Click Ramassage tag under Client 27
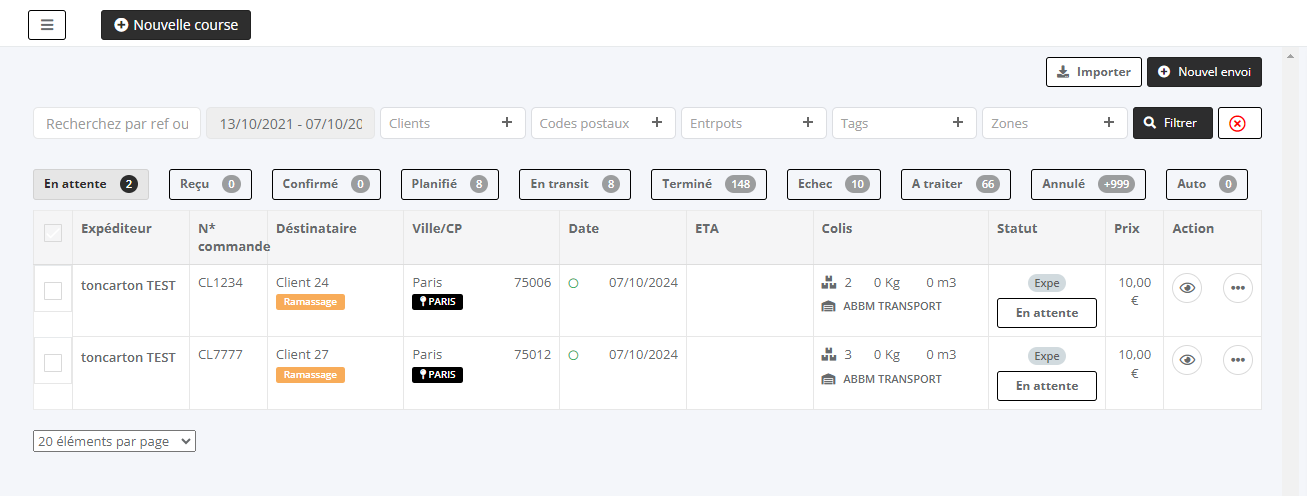The width and height of the screenshot is (1307, 496). point(310,375)
